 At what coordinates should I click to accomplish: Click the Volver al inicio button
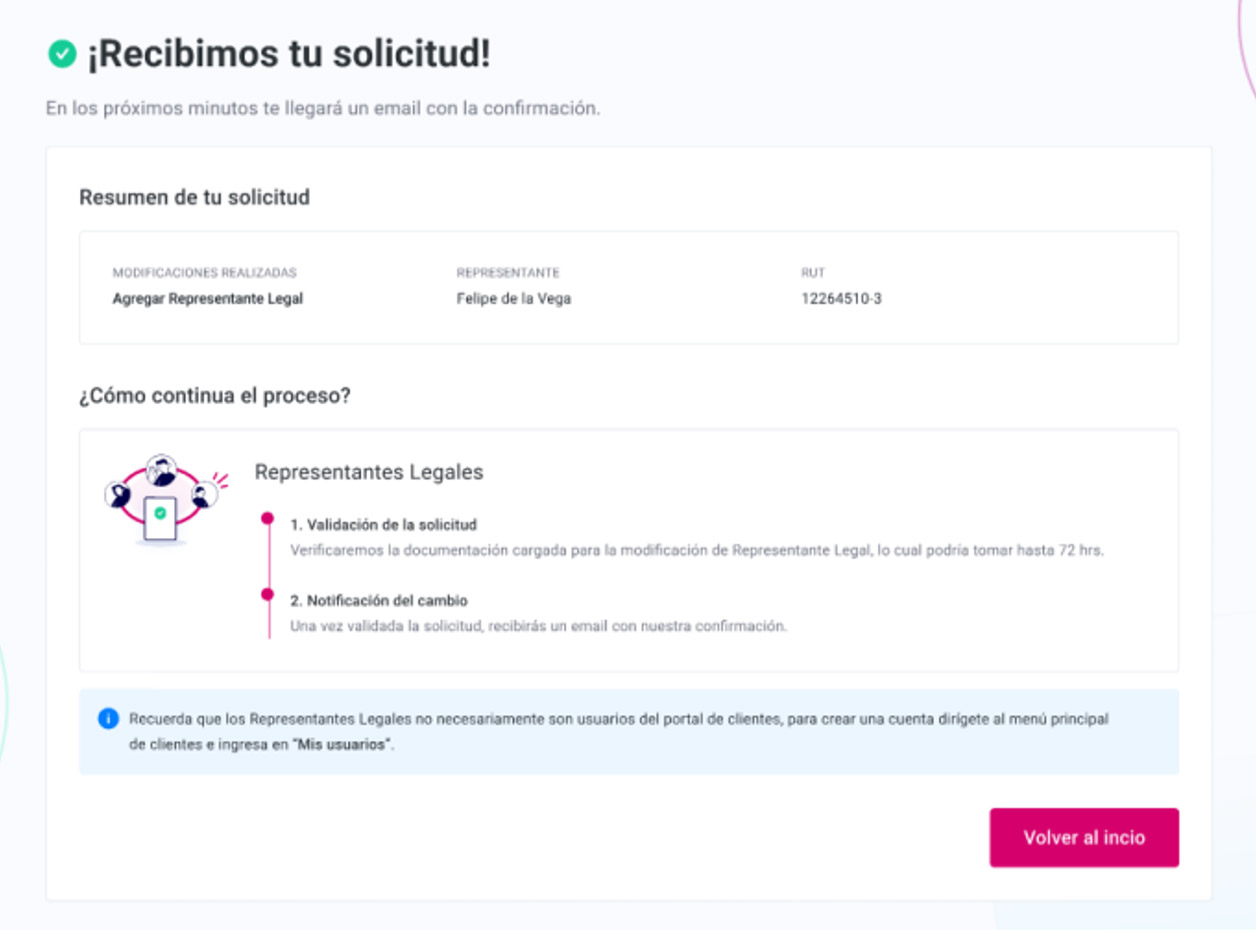[x=1084, y=838]
